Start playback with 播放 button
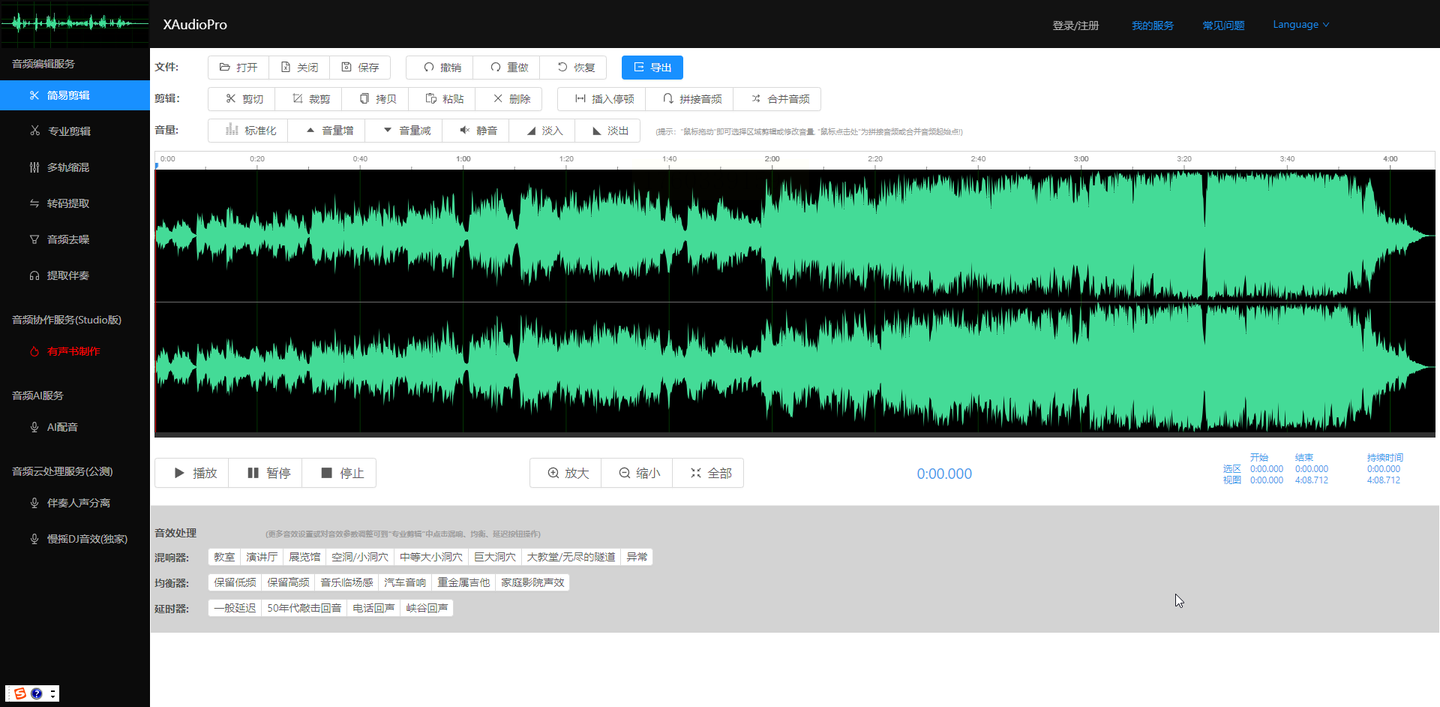Viewport: 1440px width, 707px height. click(193, 473)
